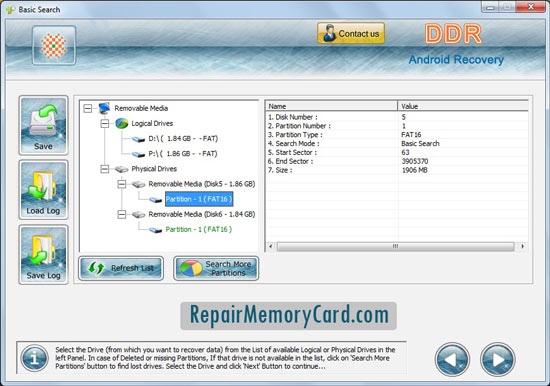Select Removable Media Disk5 - 1.86 GB
The image size is (550, 386).
pyautogui.click(x=202, y=184)
